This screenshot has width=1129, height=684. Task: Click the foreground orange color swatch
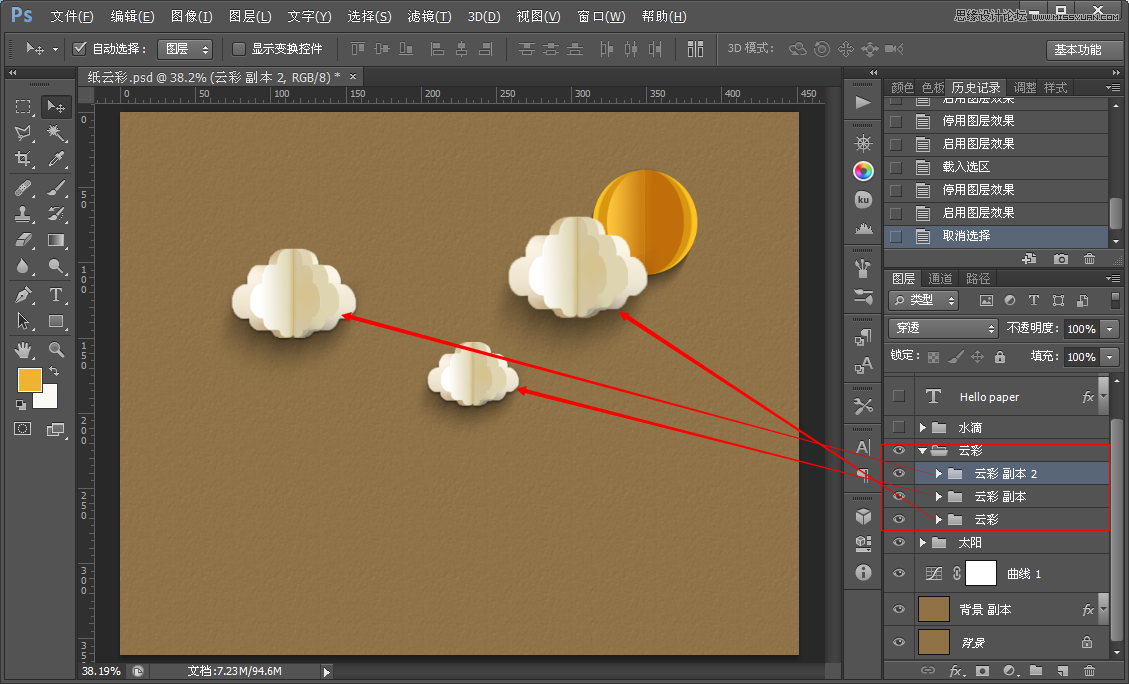[x=28, y=378]
